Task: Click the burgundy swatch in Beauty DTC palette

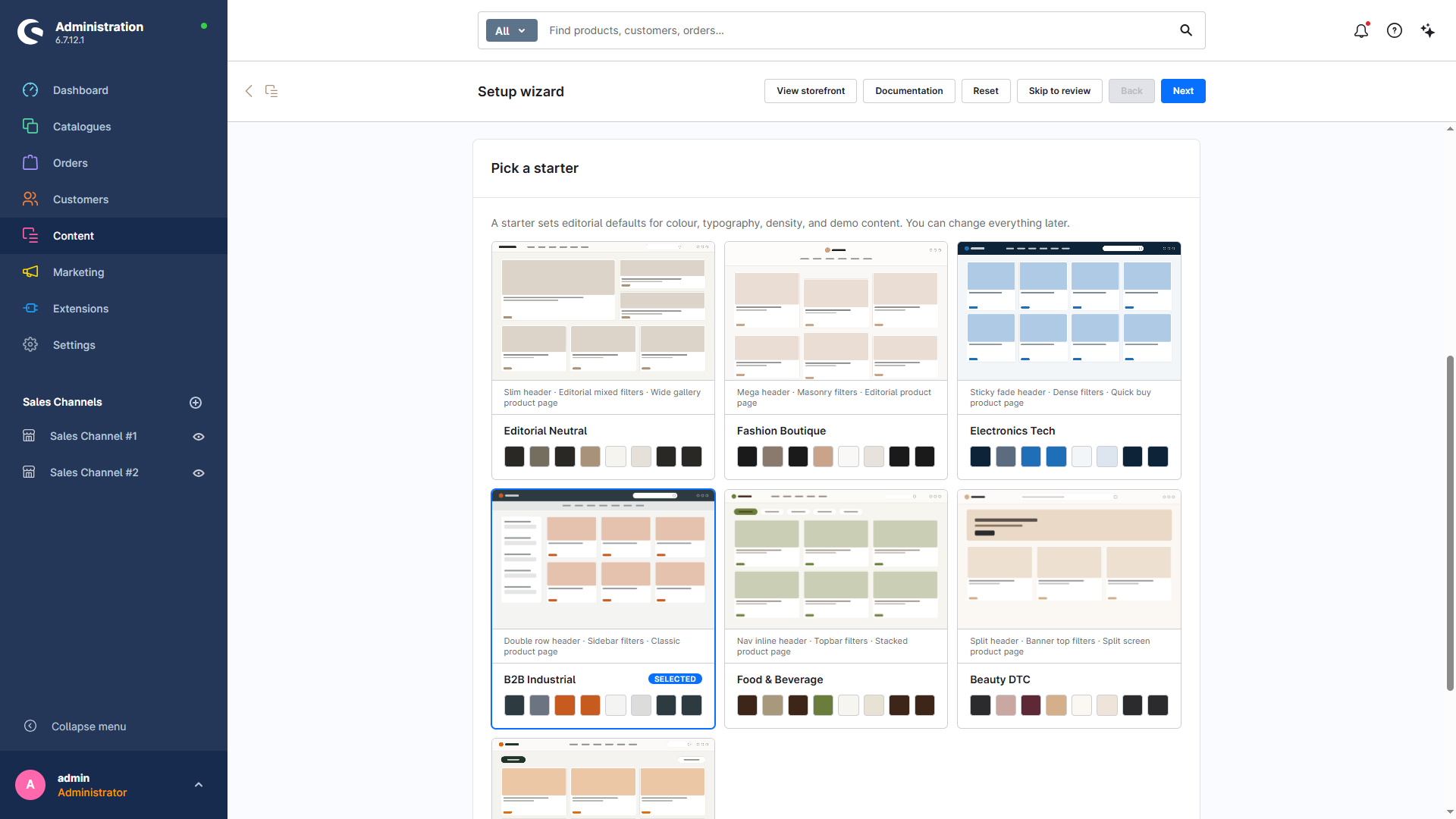Action: click(1031, 705)
